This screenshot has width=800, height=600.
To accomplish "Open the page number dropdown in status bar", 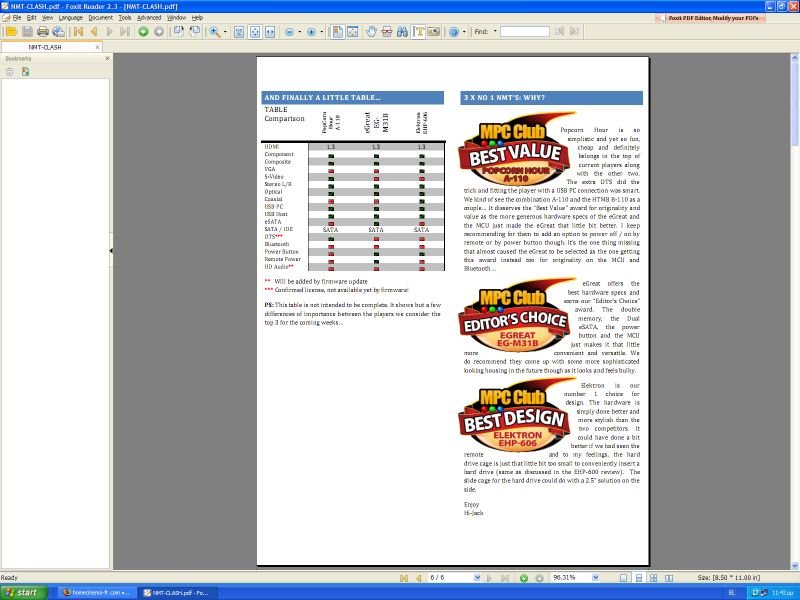I will 477,578.
